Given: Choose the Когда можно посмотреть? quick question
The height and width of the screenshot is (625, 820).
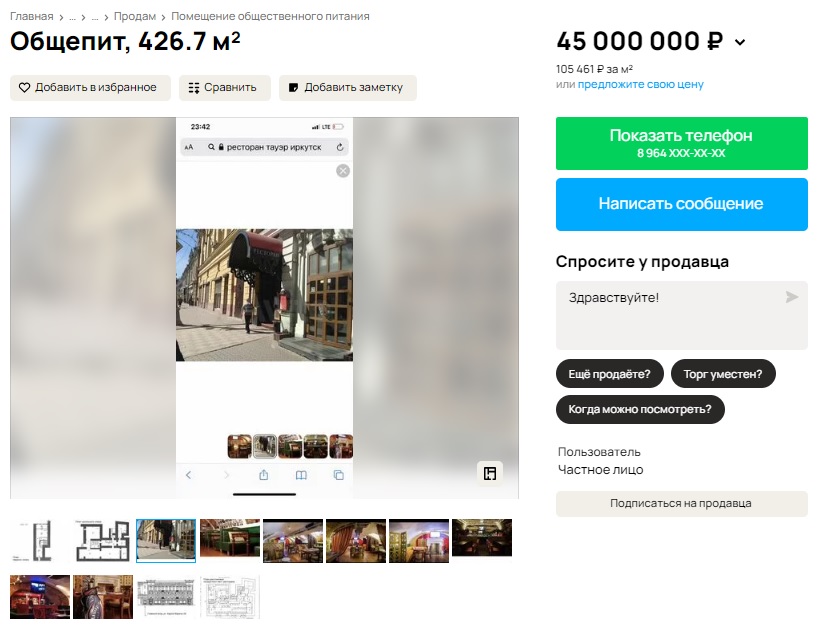Looking at the screenshot, I should point(640,409).
